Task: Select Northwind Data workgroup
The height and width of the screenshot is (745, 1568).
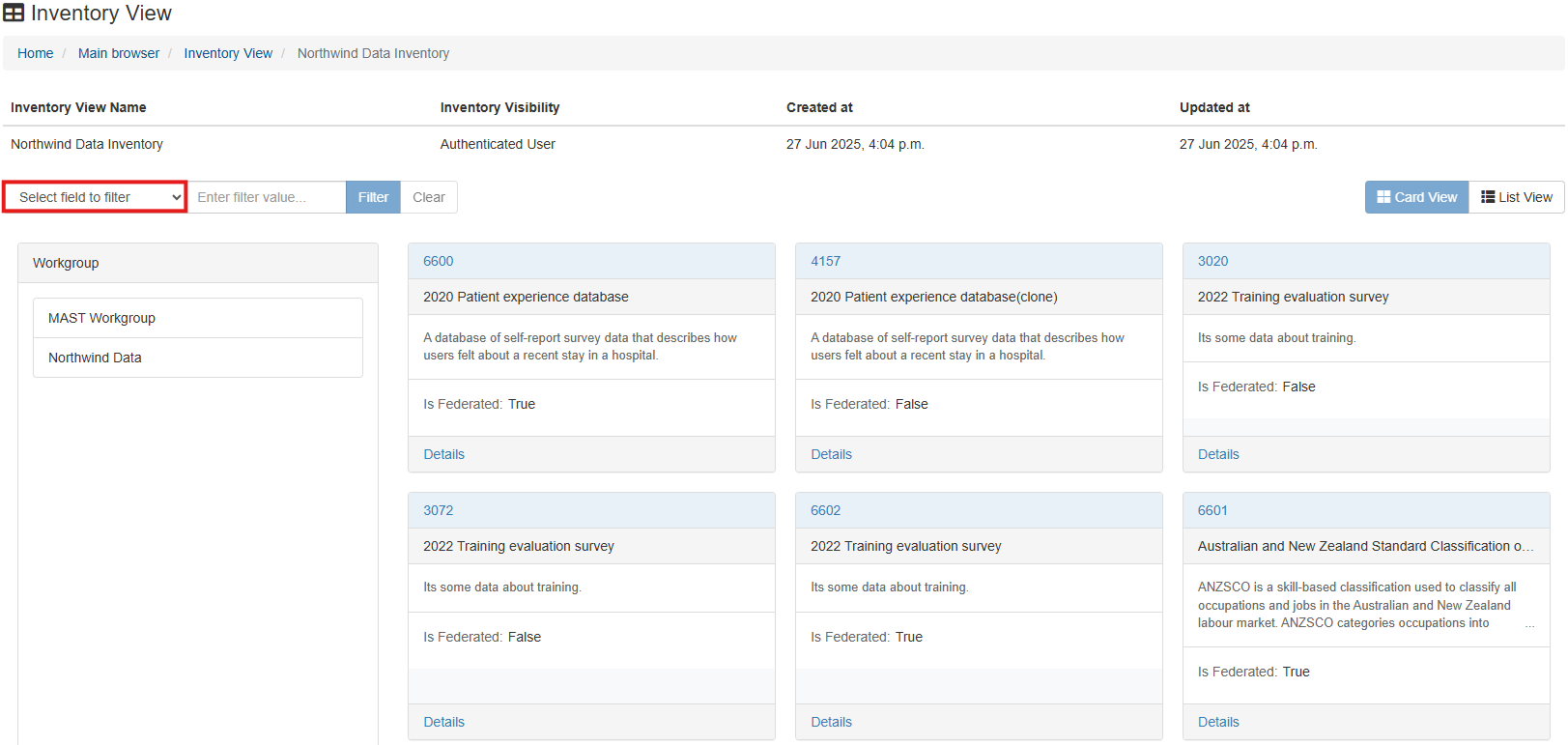Action: [95, 358]
